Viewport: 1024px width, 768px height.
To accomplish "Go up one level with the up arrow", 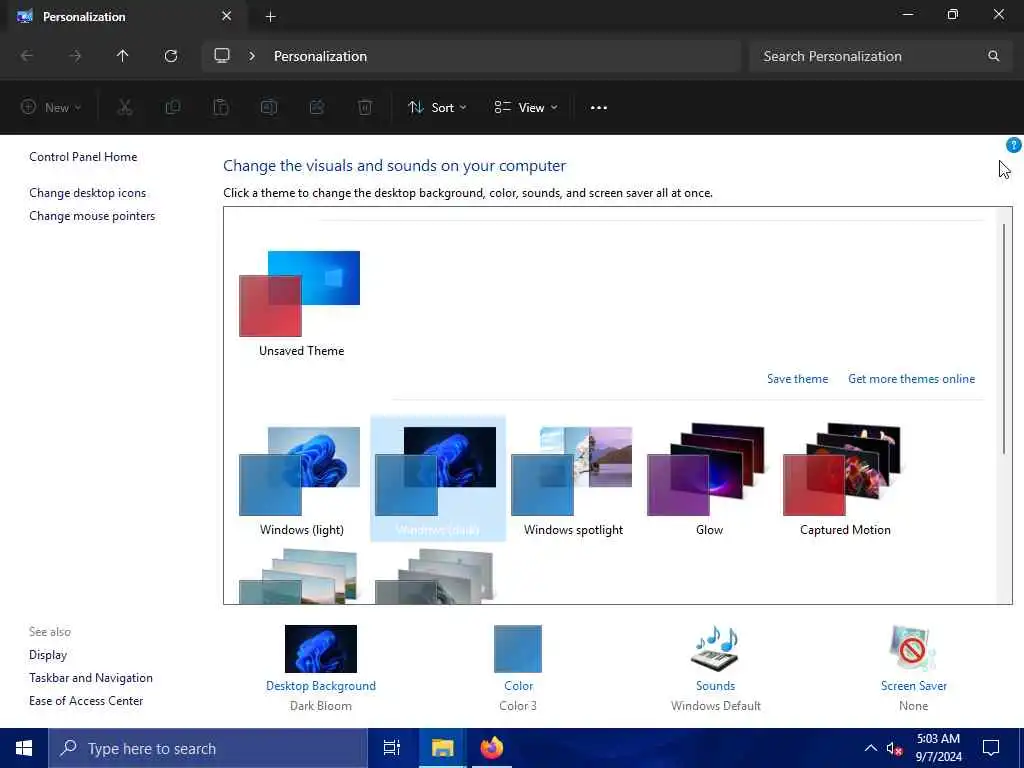I will coord(122,56).
